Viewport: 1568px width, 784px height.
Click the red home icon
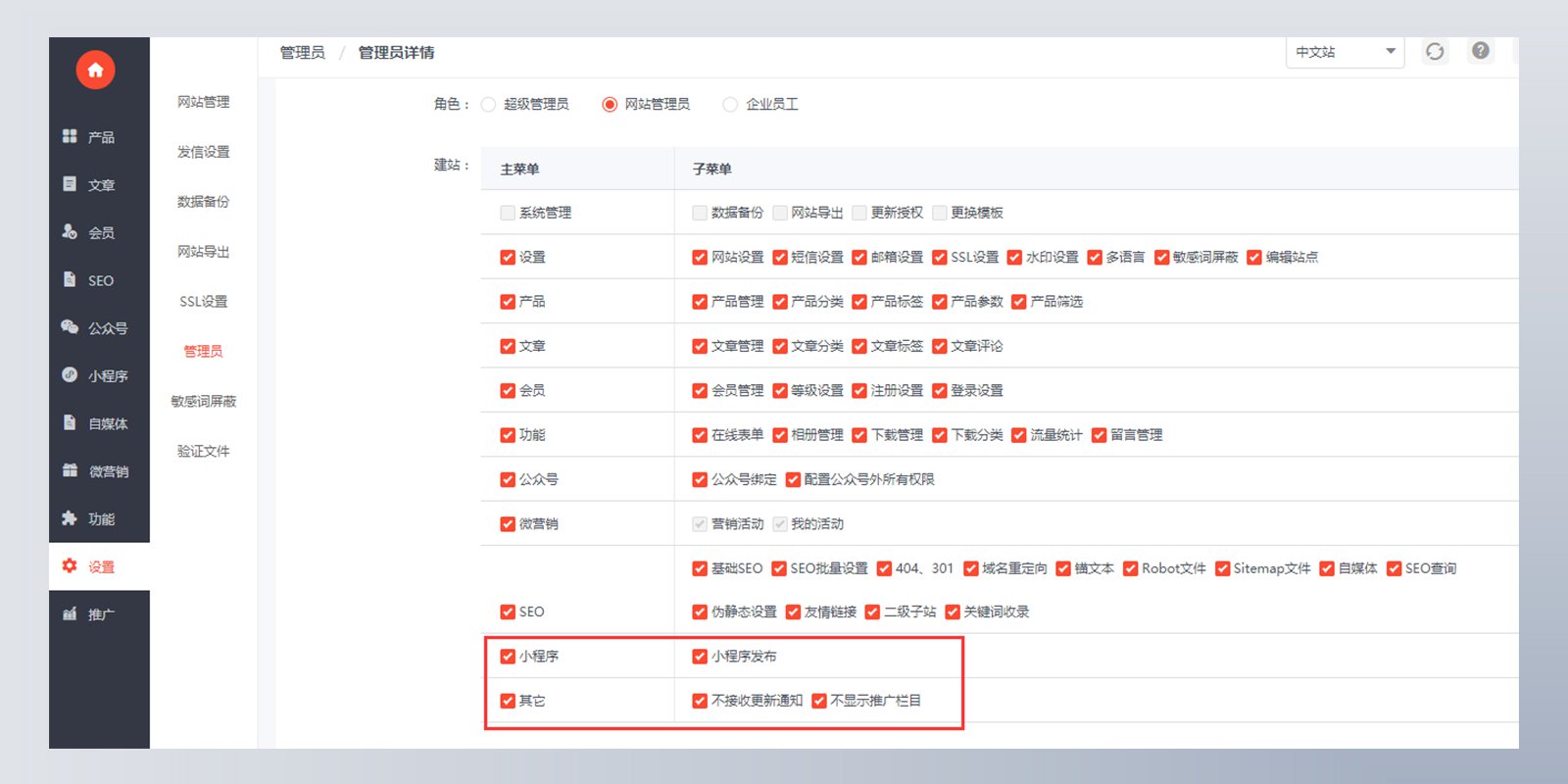(x=95, y=70)
